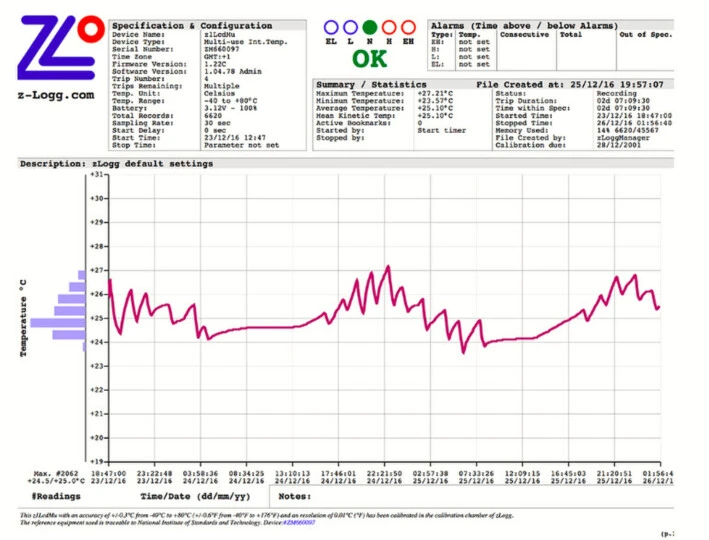Click the L alarm indicator circle
The image size is (709, 540).
351,28
